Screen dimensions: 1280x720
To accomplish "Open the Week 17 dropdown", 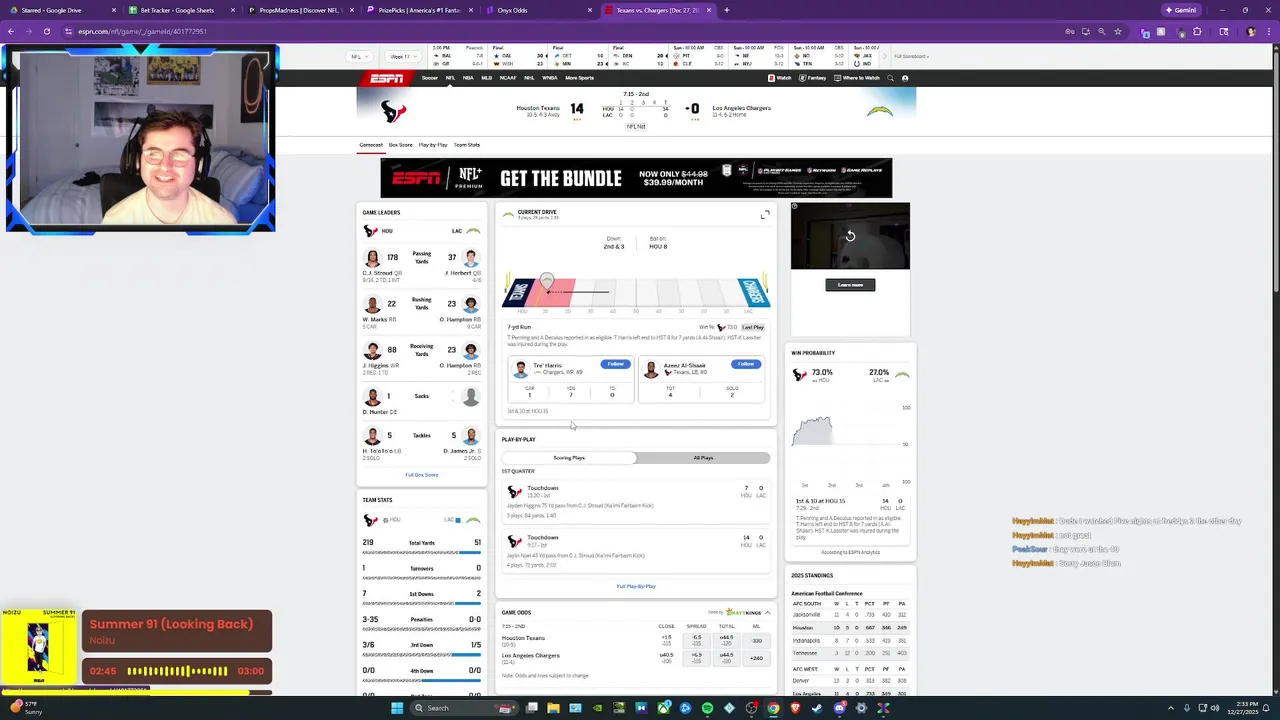I will coord(403,56).
